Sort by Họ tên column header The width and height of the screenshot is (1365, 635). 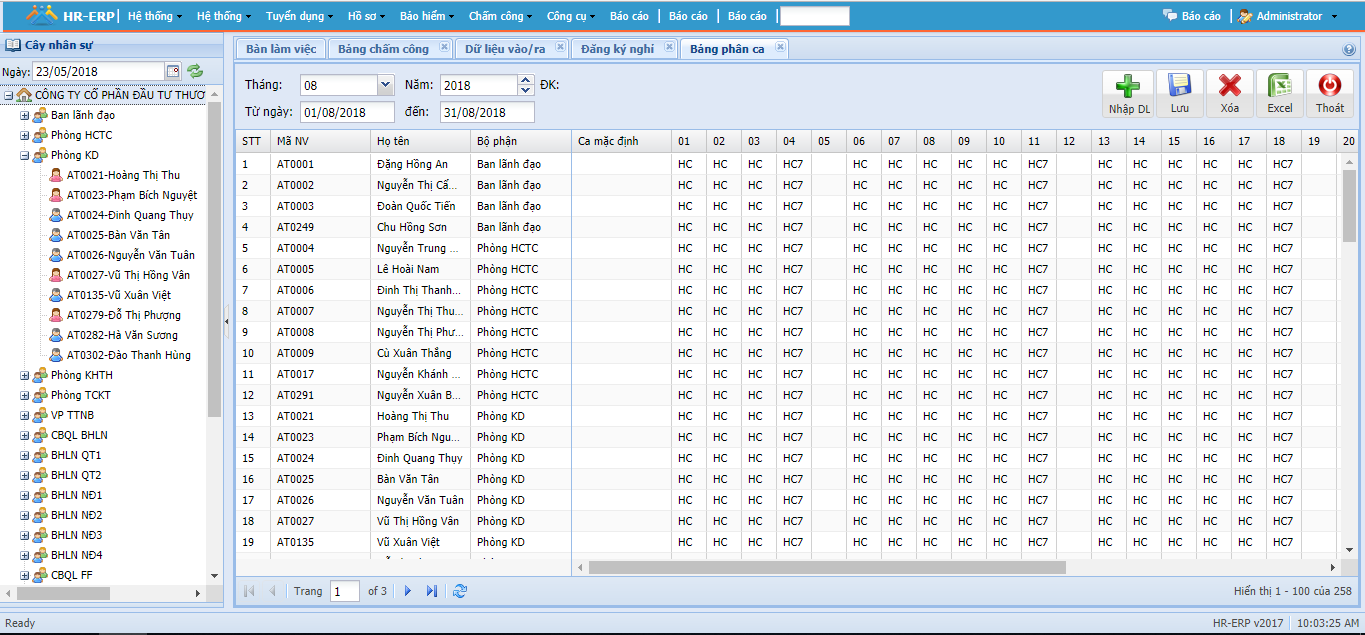tap(420, 141)
